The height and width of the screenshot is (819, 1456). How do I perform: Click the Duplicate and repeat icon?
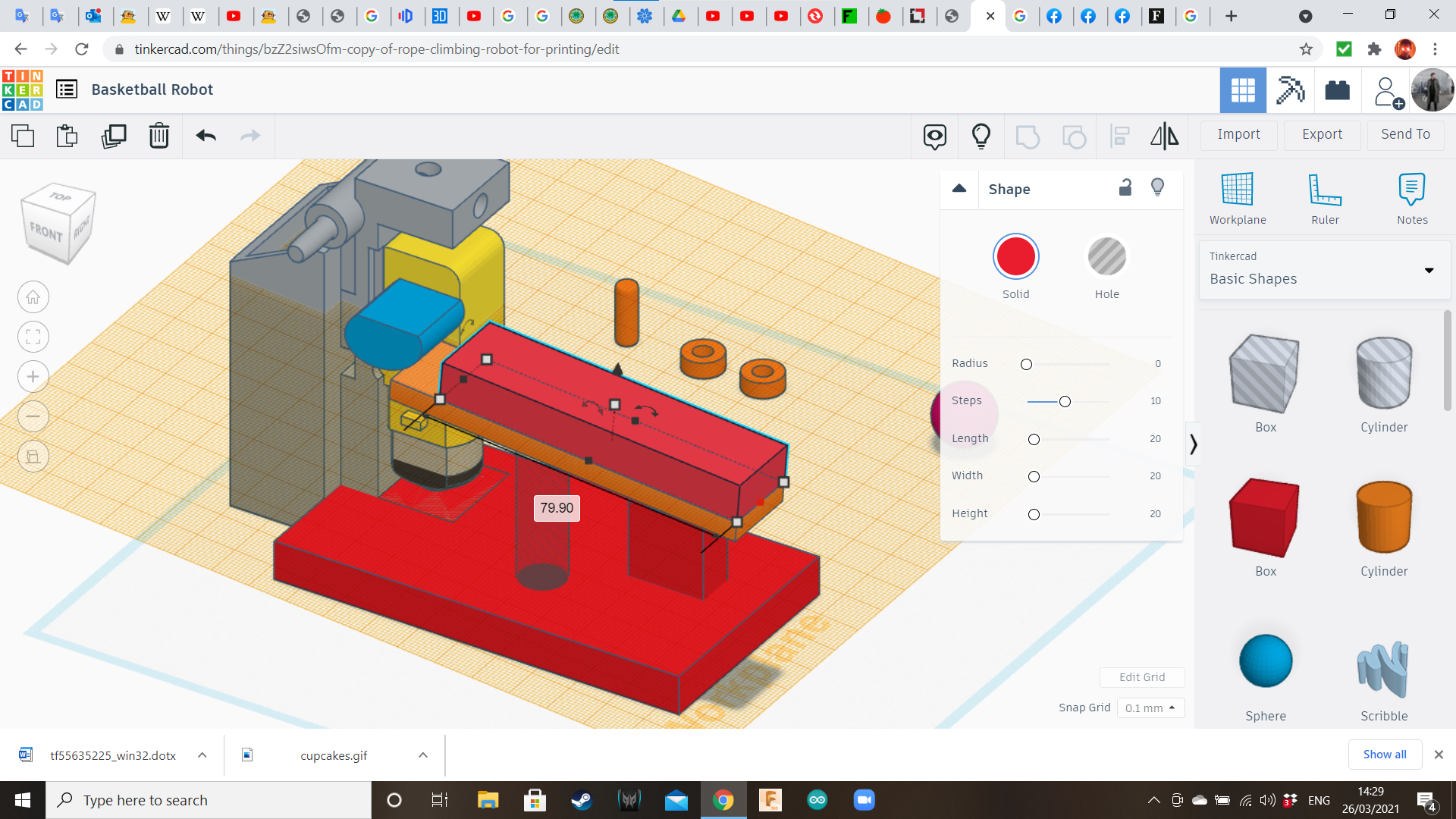click(x=114, y=136)
